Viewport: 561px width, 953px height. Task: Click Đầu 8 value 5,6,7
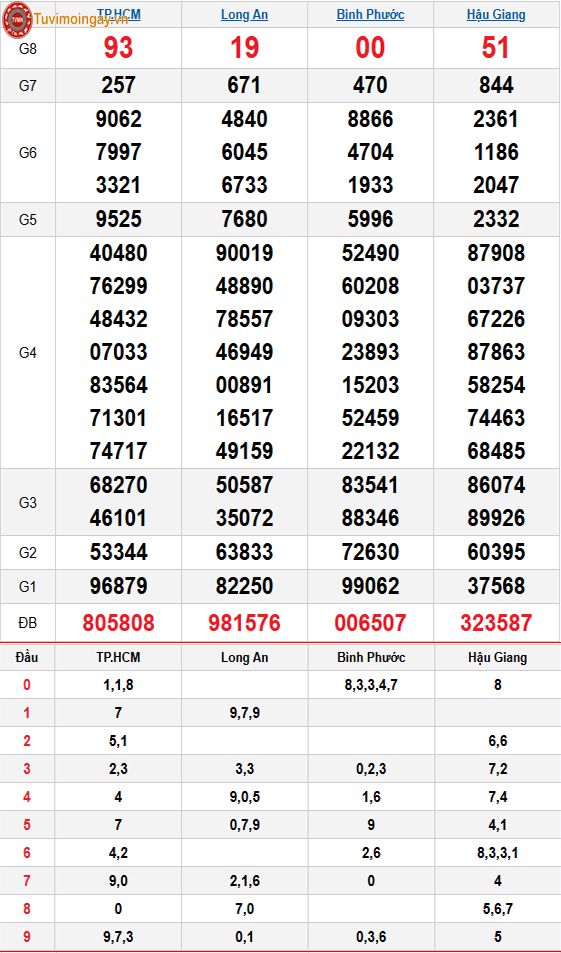point(497,909)
